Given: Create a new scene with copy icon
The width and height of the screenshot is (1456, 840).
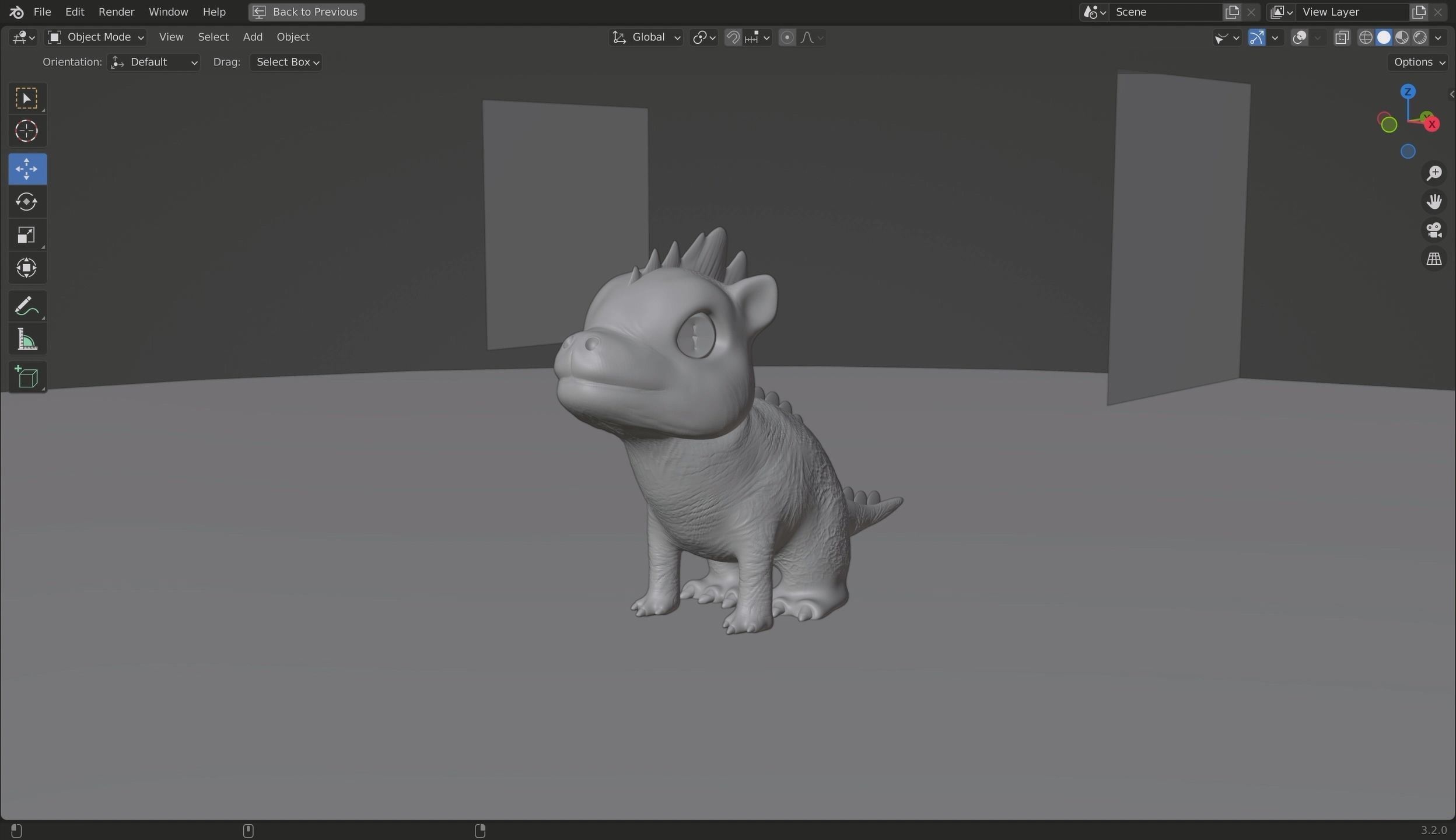Looking at the screenshot, I should click(x=1231, y=12).
